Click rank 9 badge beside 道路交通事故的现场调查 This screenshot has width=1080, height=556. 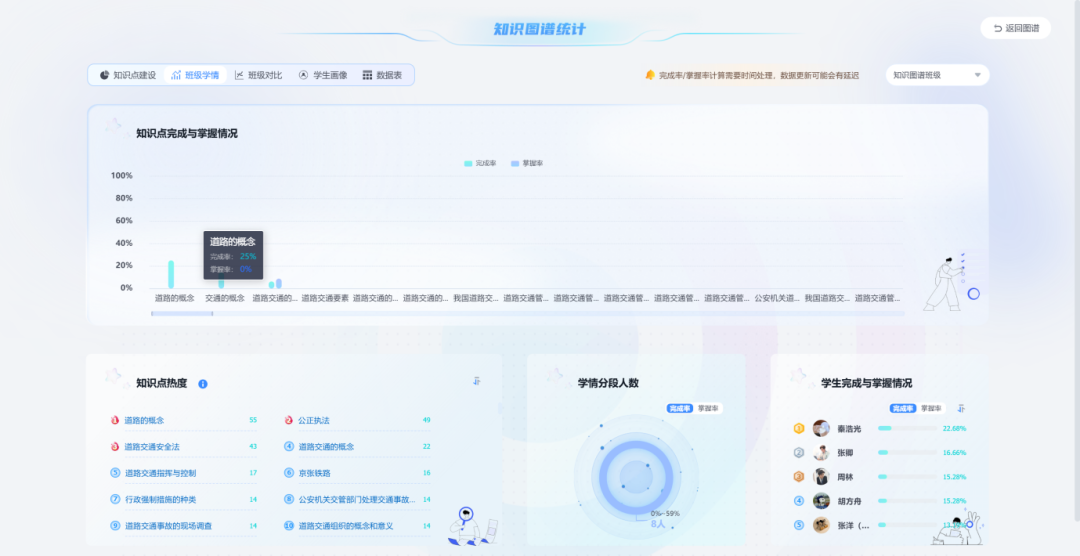[x=115, y=526]
